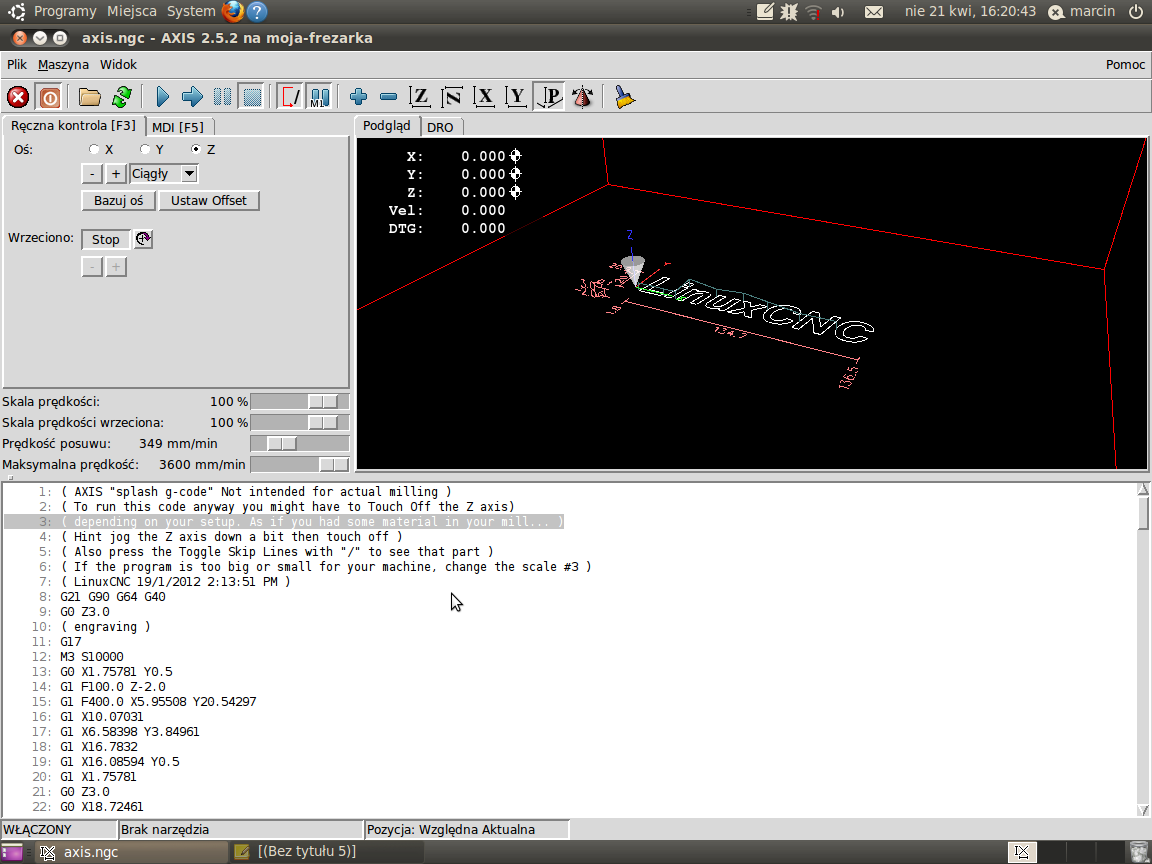Select the Podgląd tab

coord(386,126)
